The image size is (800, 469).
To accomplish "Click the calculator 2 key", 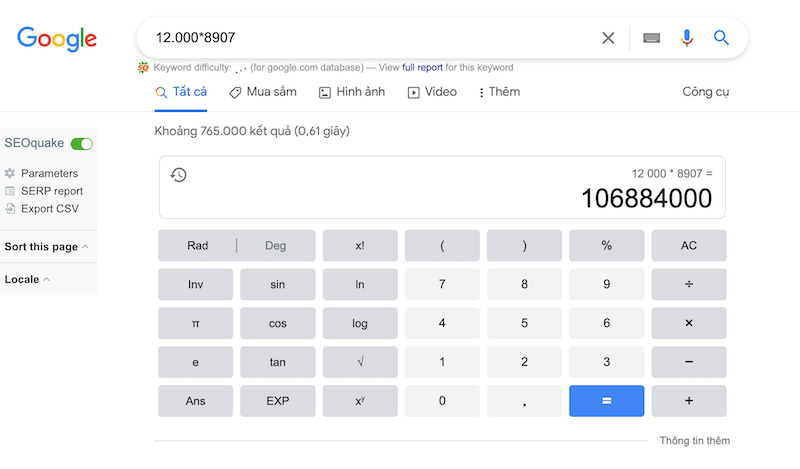I will [x=524, y=362].
